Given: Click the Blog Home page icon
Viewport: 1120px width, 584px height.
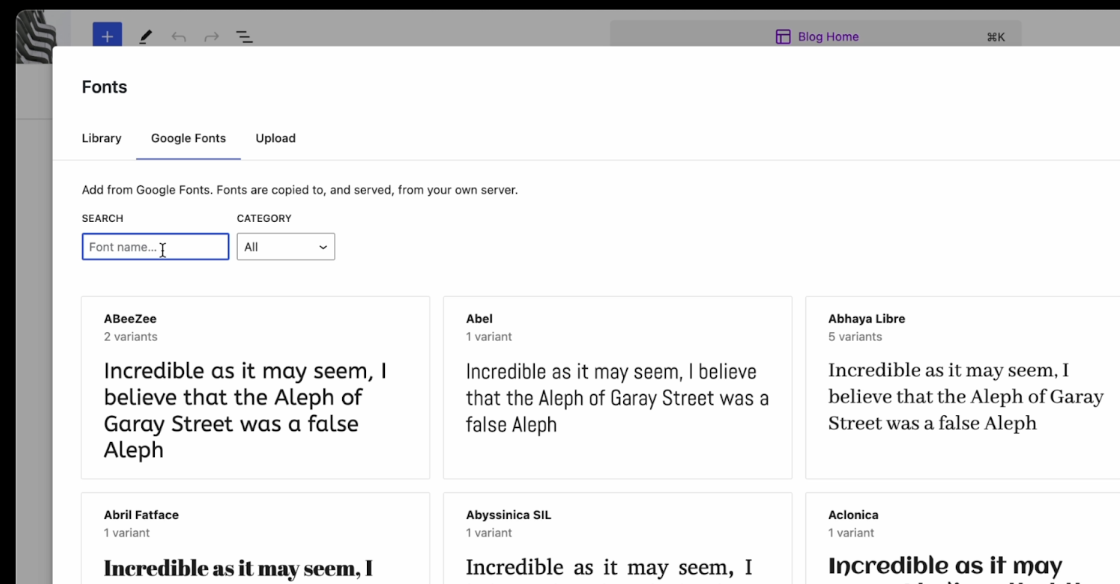Looking at the screenshot, I should tap(782, 36).
